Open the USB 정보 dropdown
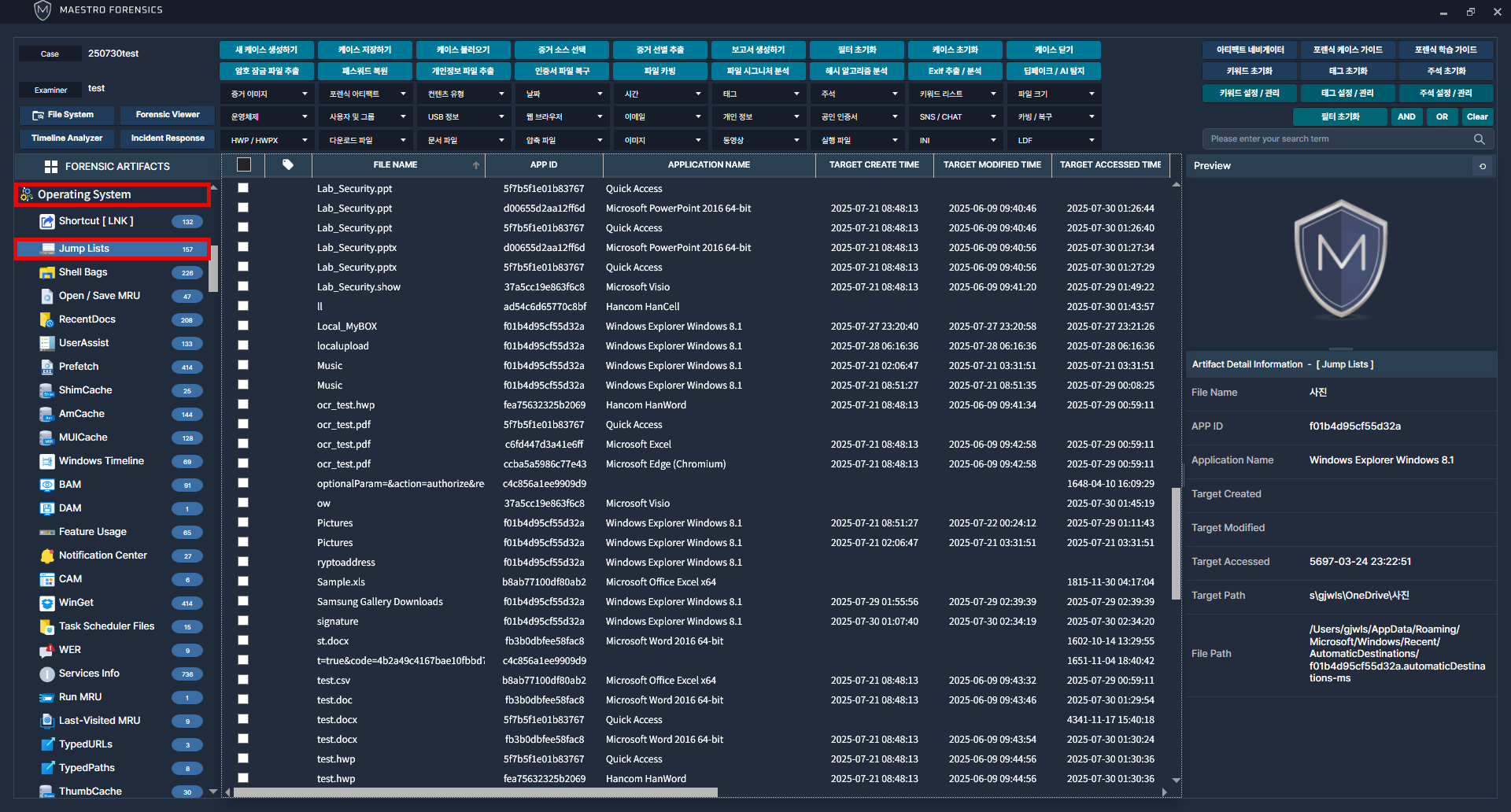The width and height of the screenshot is (1511, 812). pyautogui.click(x=465, y=117)
